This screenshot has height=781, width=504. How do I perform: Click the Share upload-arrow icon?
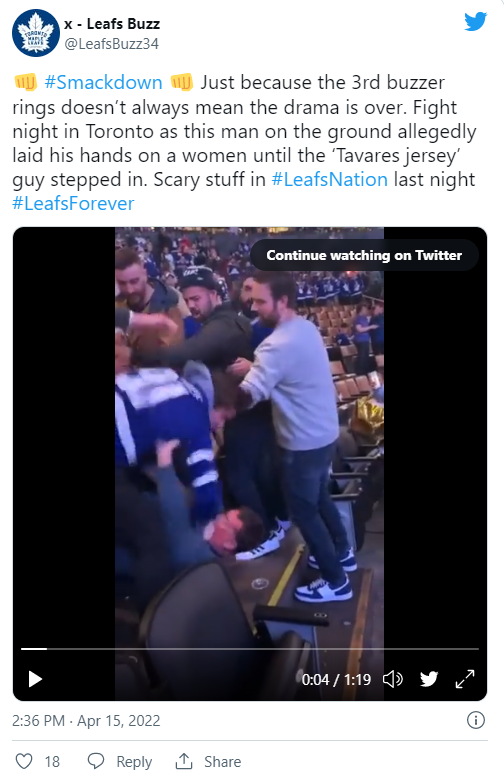[184, 761]
